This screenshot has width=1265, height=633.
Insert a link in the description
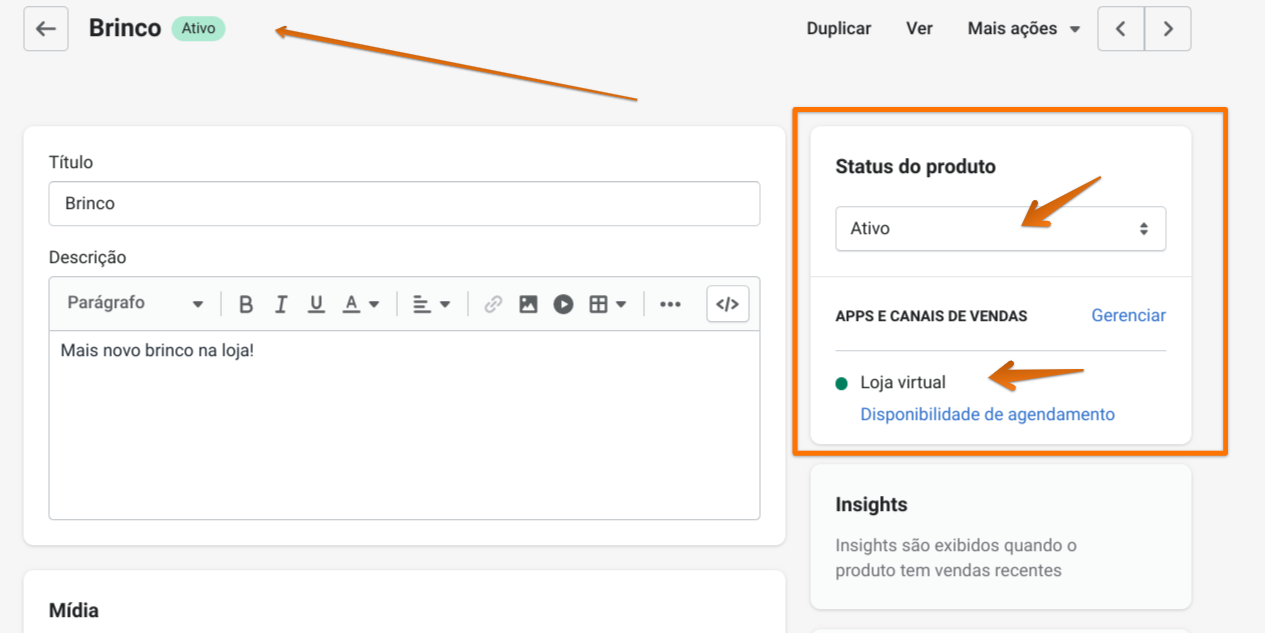[493, 304]
